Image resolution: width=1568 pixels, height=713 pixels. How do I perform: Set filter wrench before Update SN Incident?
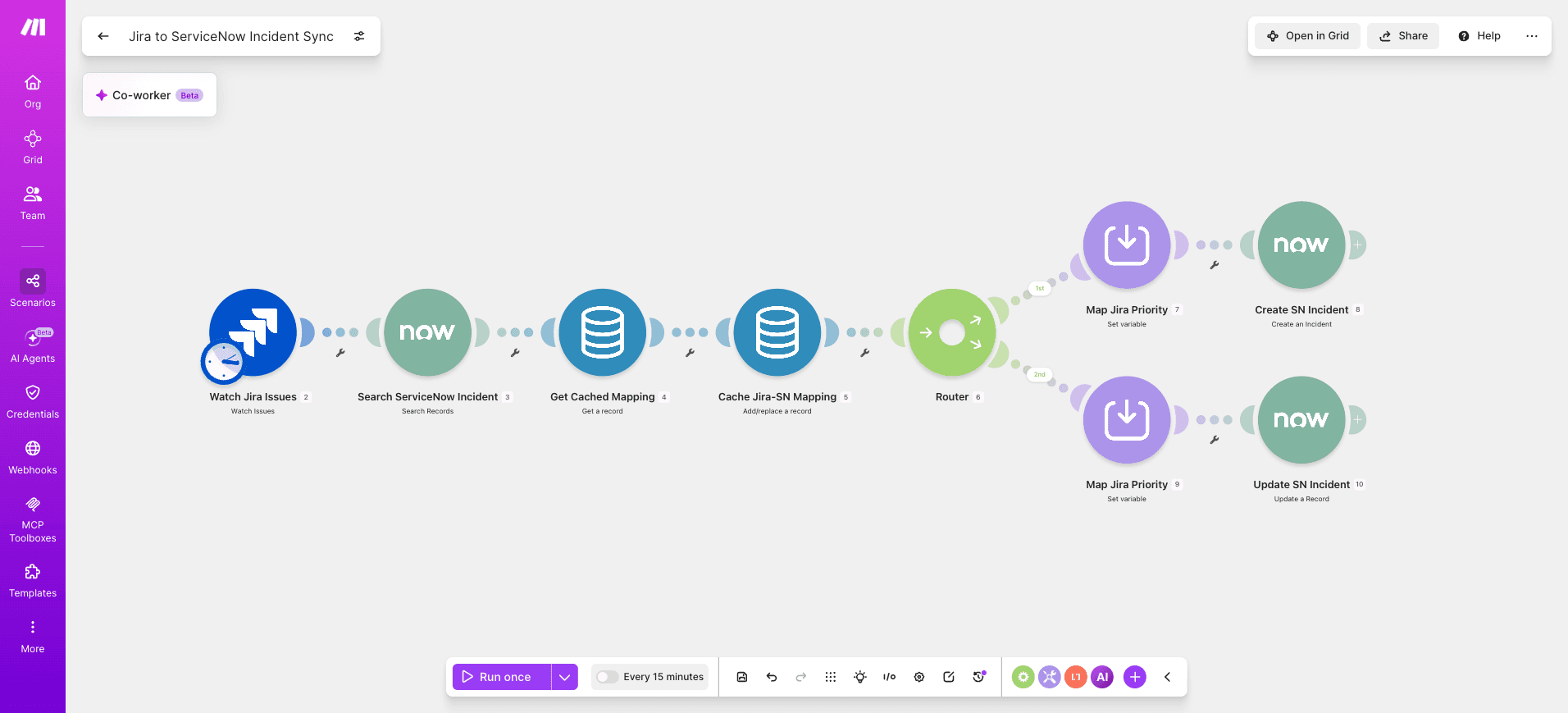coord(1215,440)
